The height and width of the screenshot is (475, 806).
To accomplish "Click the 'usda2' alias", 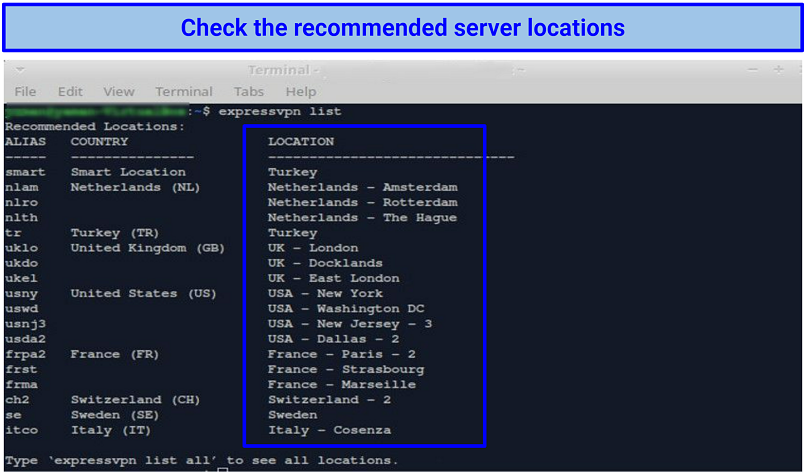I will tap(25, 339).
